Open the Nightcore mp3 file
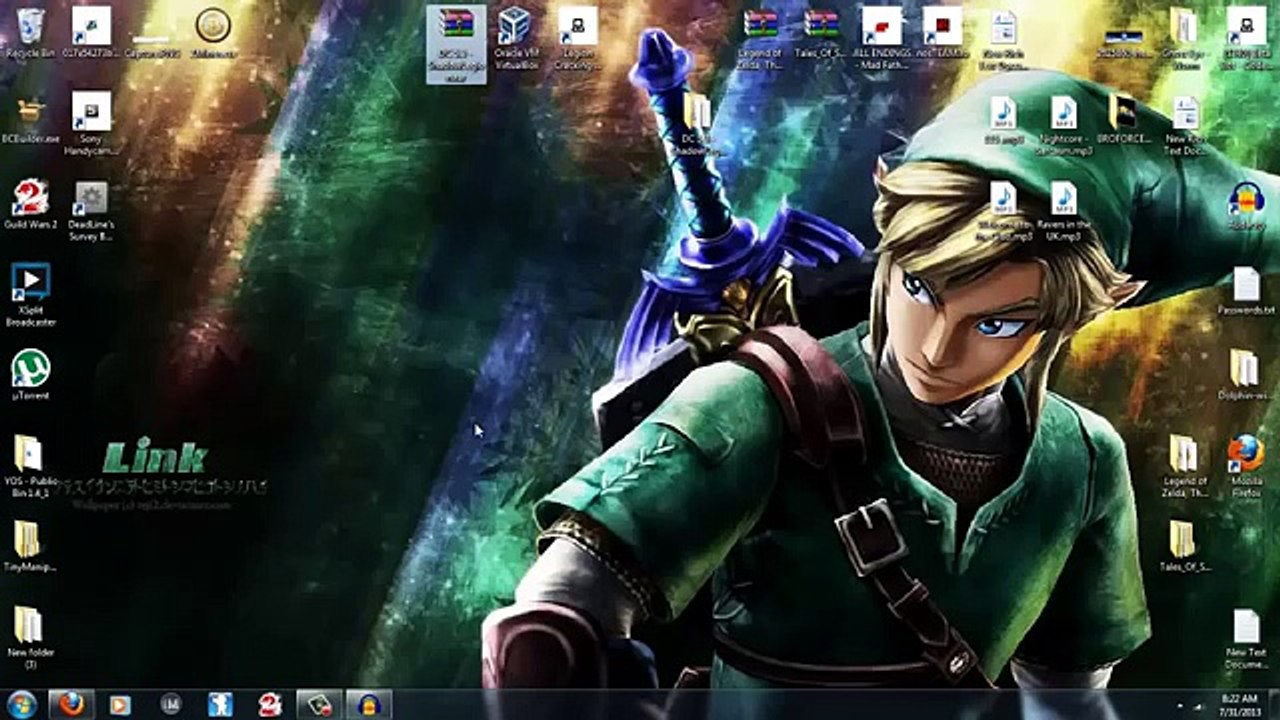 coord(1064,126)
